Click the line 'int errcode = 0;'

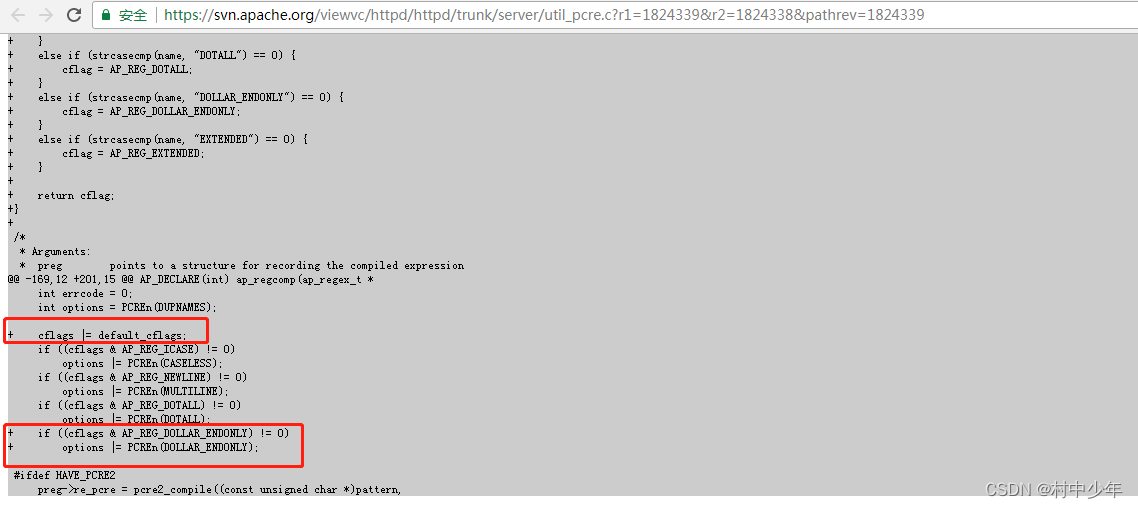85,293
